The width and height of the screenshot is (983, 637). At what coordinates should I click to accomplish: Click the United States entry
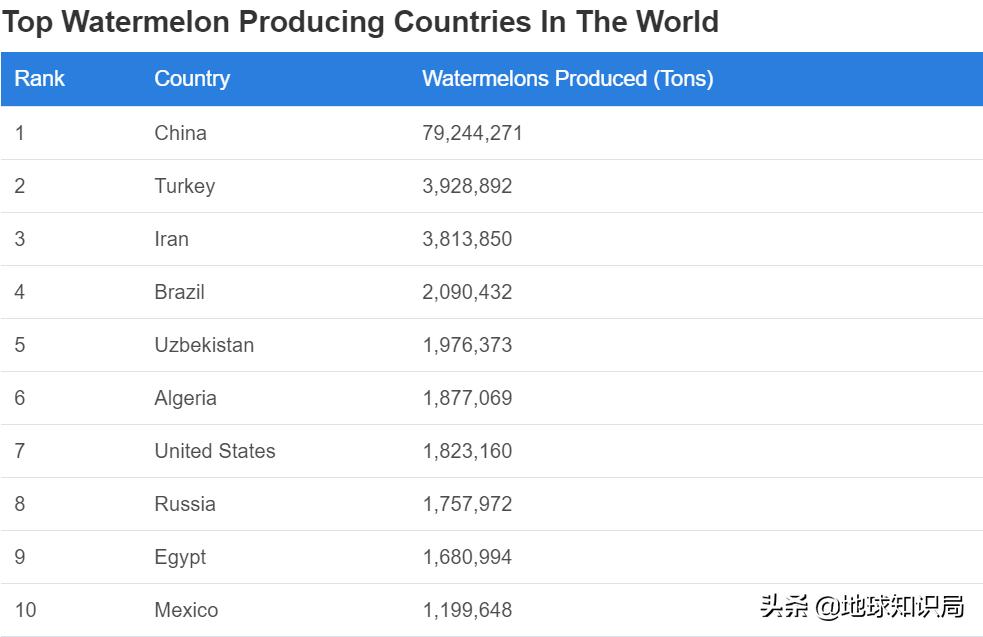point(214,451)
